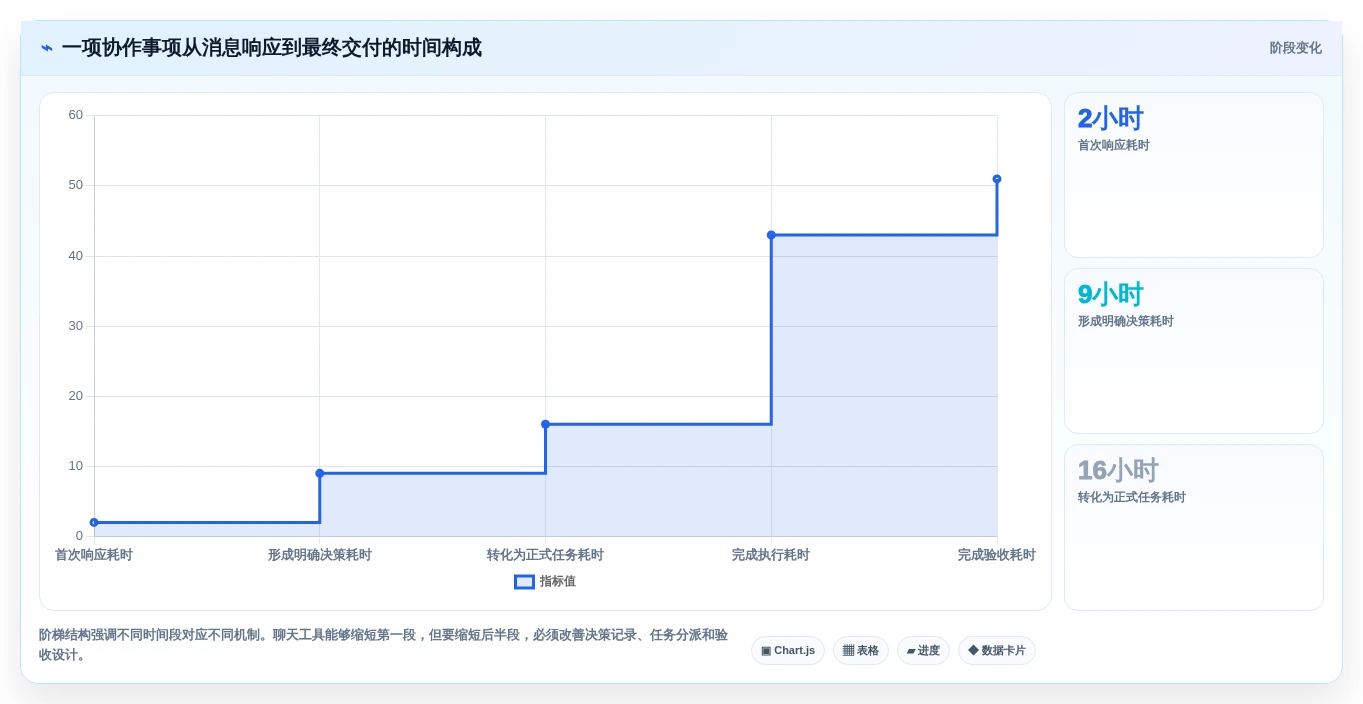Viewport: 1363px width, 704px height.
Task: Select the 表格 chip
Action: 860,651
